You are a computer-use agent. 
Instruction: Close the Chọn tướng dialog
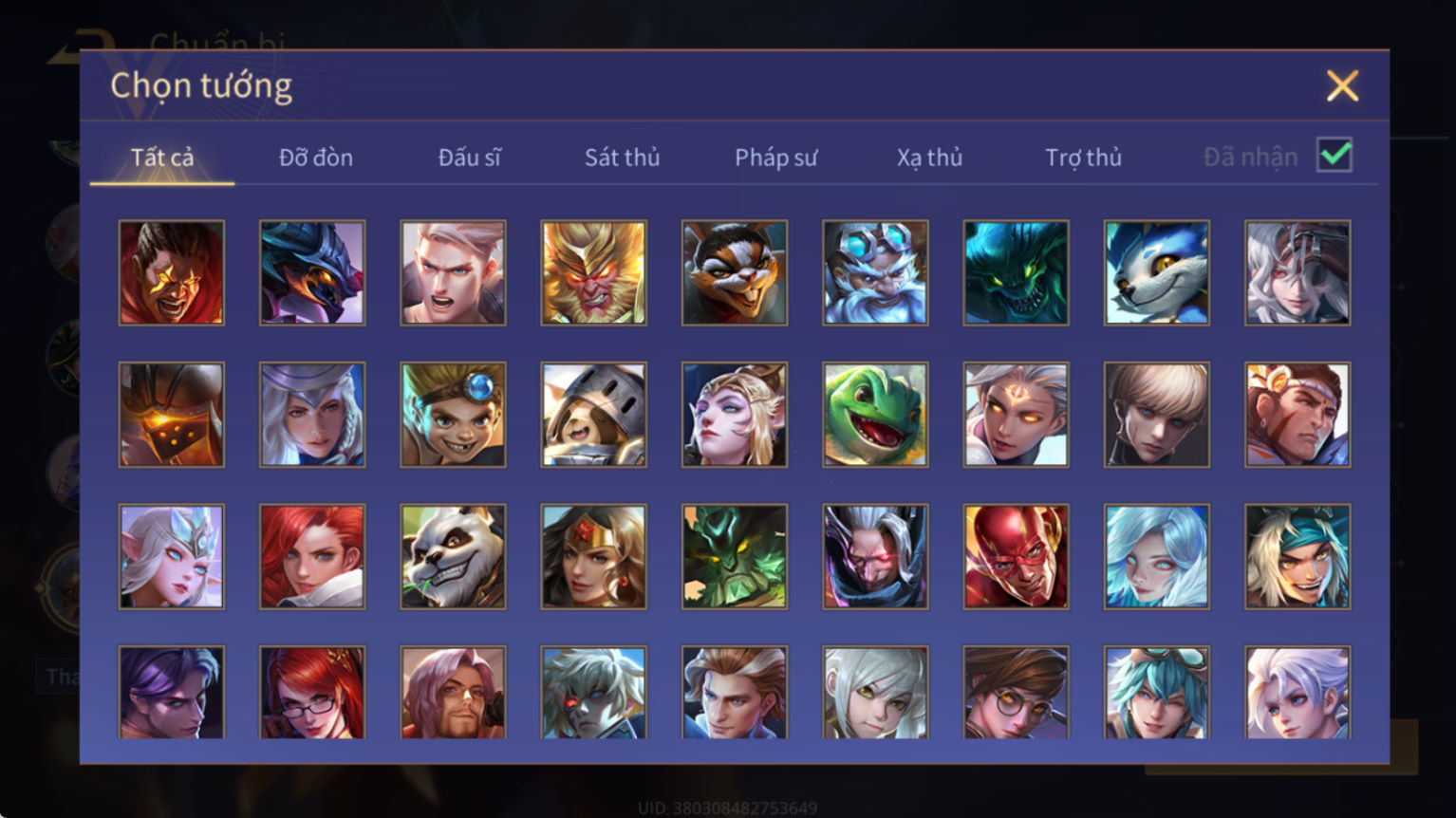pyautogui.click(x=1342, y=86)
